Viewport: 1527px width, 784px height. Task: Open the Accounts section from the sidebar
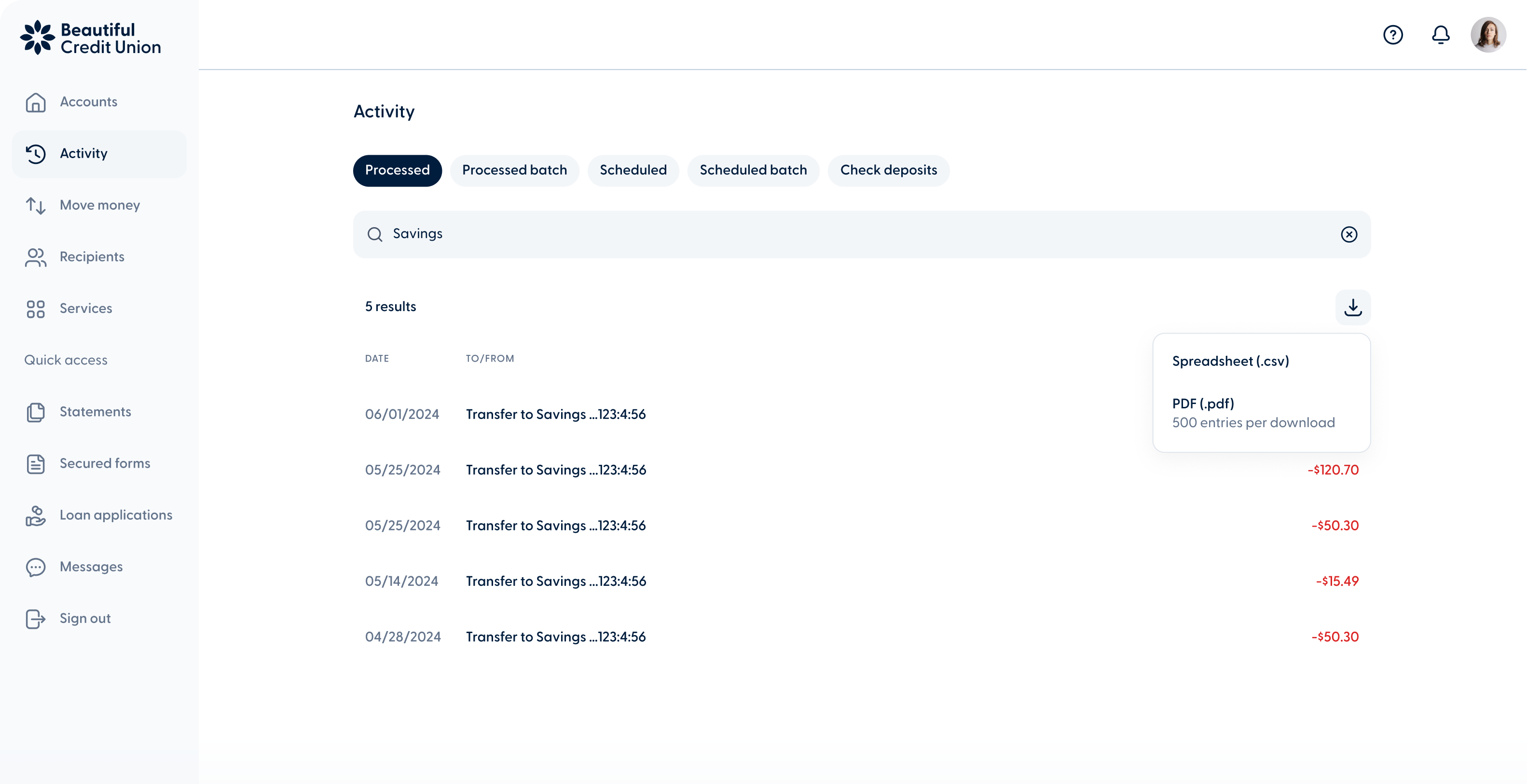(88, 101)
